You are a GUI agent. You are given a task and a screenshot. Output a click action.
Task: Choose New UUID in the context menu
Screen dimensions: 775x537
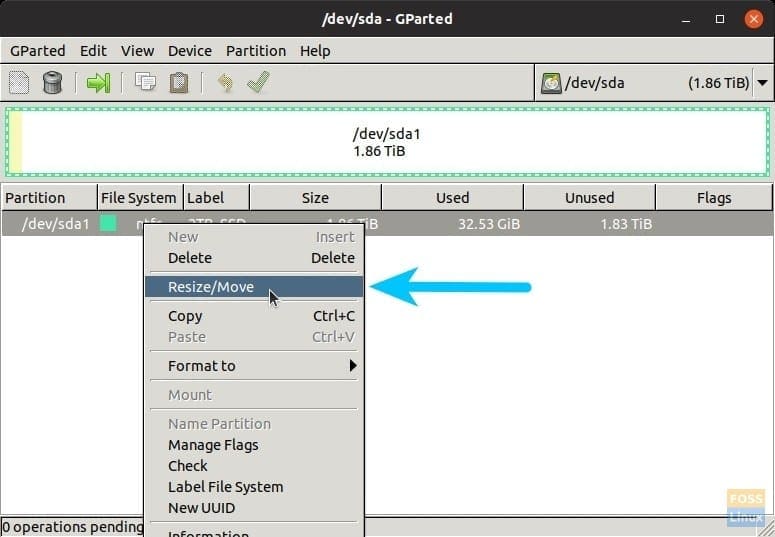[254, 508]
